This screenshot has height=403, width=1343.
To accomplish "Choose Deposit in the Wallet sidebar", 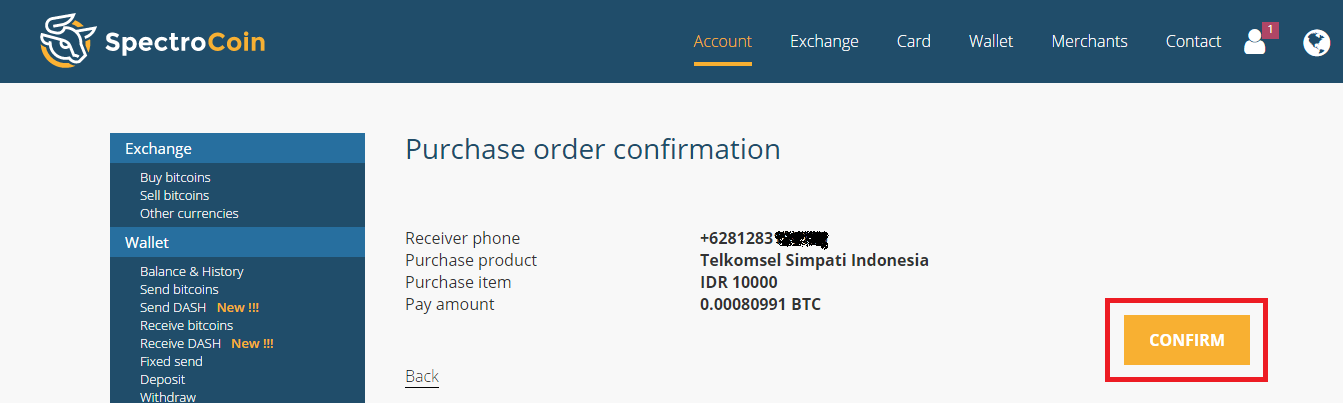I will 162,379.
